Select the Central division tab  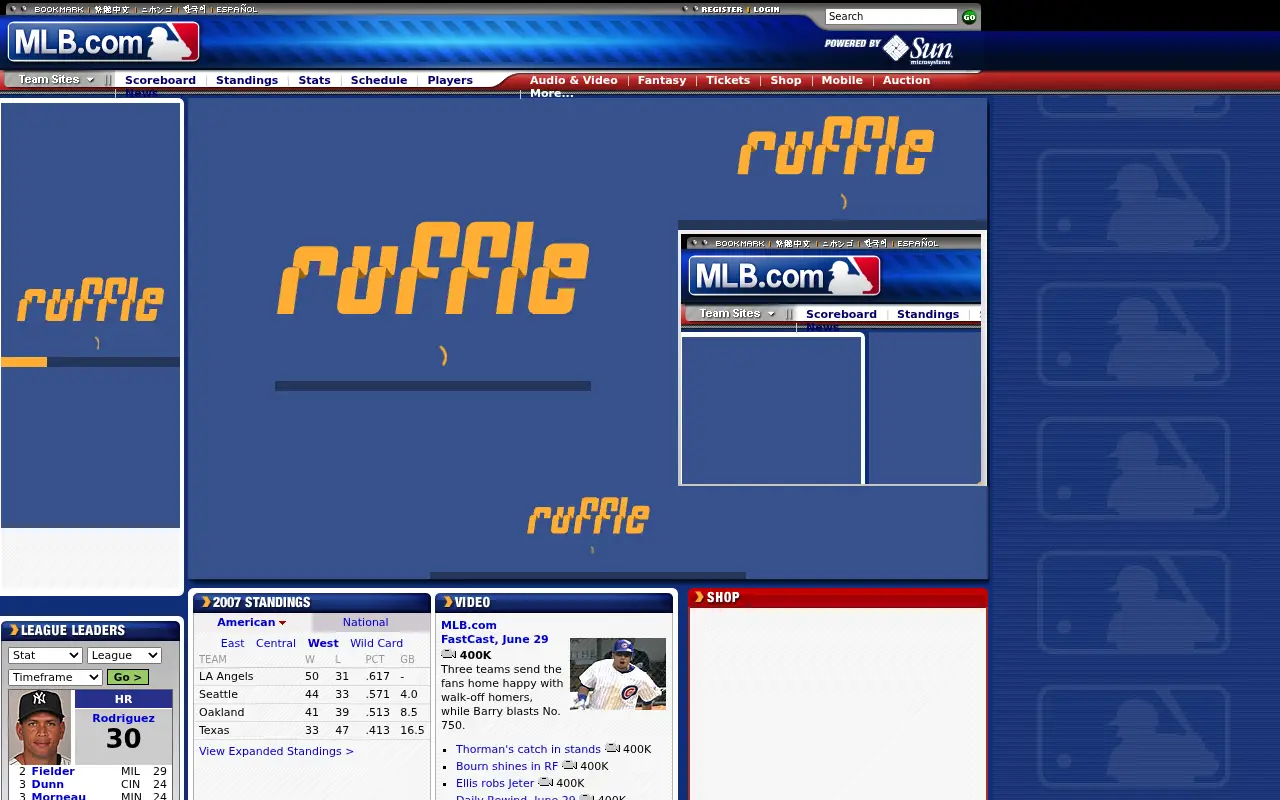click(x=276, y=643)
